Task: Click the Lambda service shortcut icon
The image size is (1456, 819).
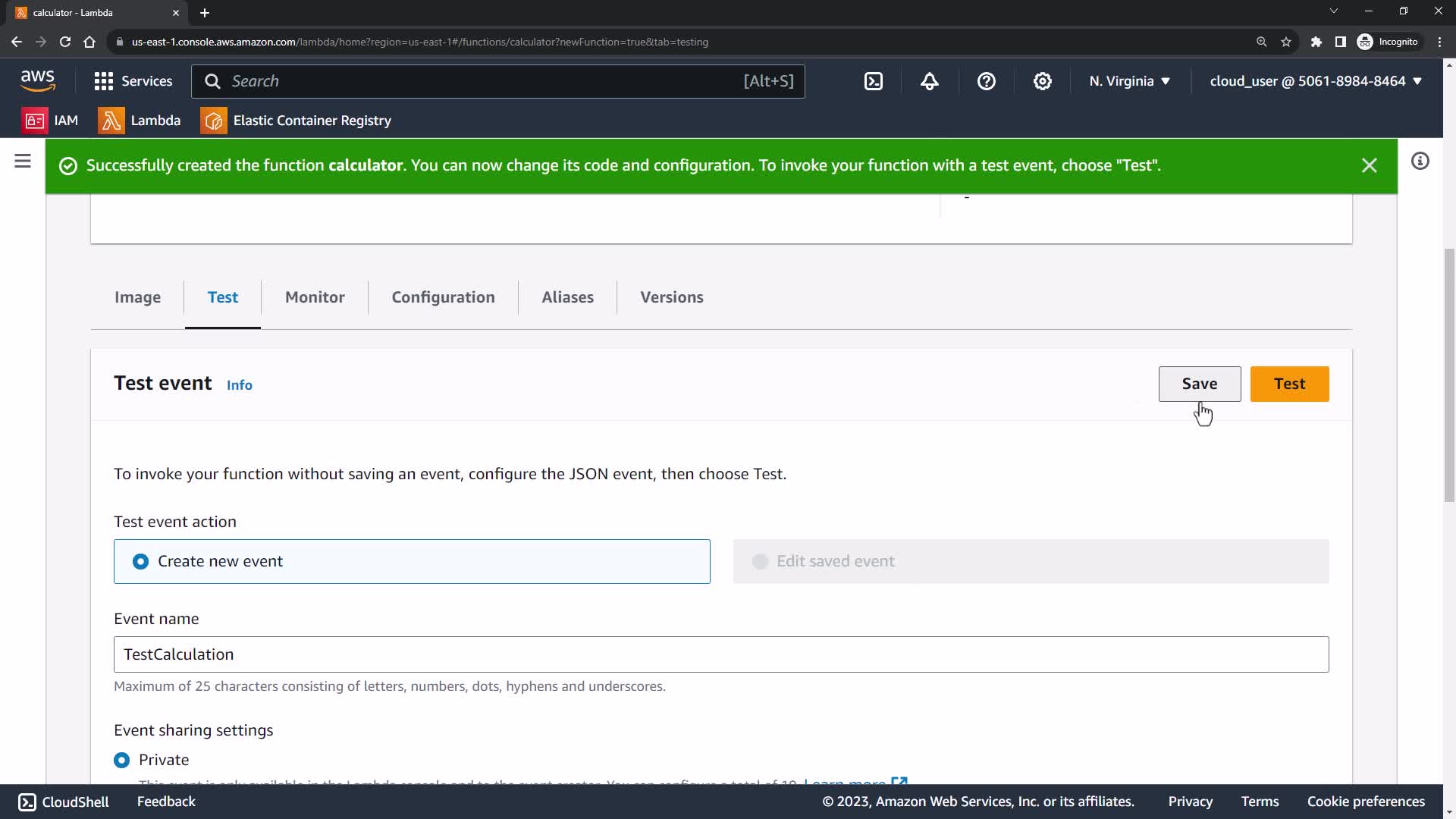Action: point(111,121)
